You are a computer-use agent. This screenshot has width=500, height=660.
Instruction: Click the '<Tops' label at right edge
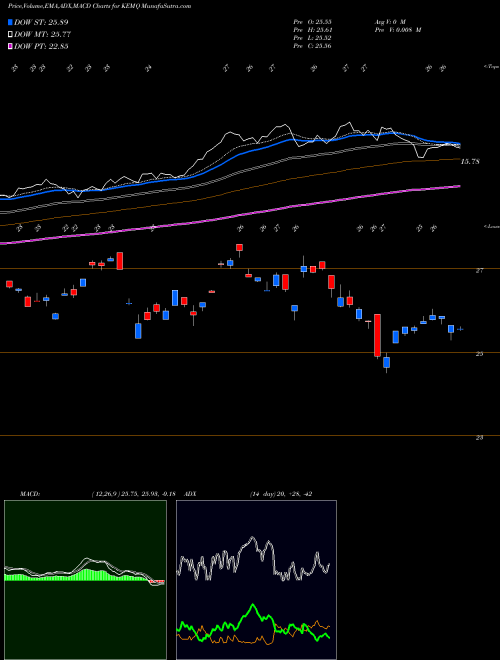(491, 67)
